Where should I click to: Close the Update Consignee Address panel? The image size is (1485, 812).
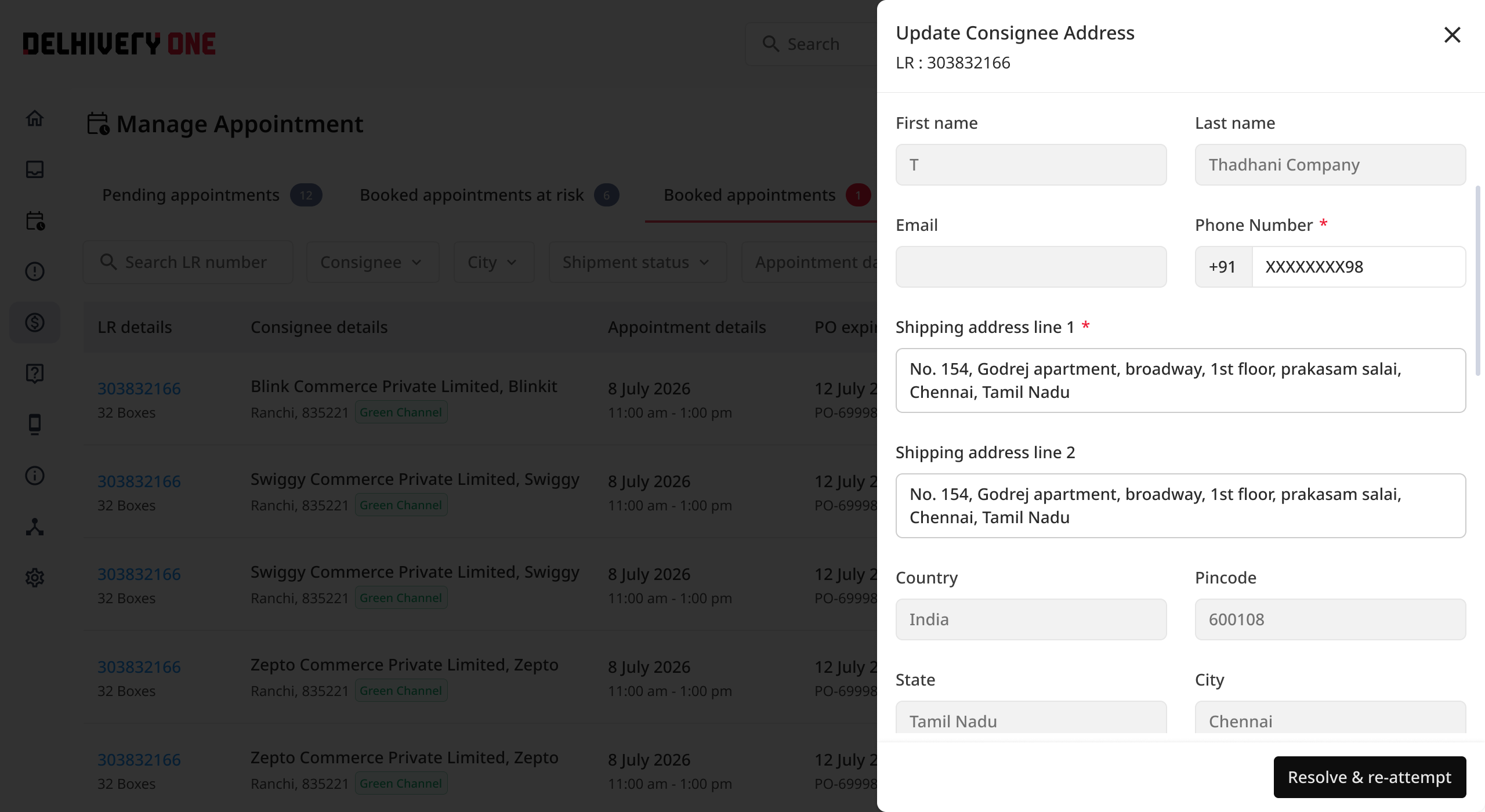[x=1452, y=35]
